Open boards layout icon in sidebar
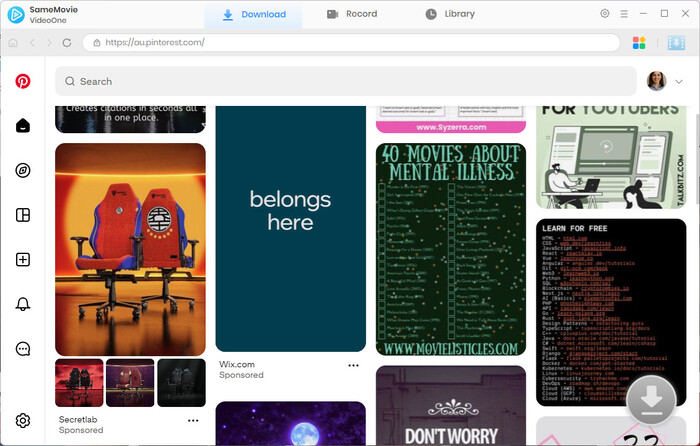Screen dimensions: 700x446 pyautogui.click(x=22, y=215)
